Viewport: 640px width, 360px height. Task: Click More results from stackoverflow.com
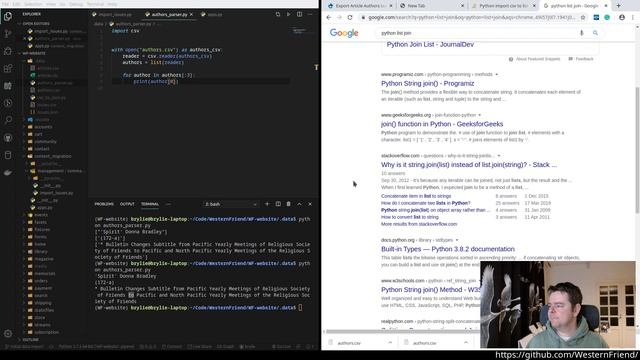419,224
